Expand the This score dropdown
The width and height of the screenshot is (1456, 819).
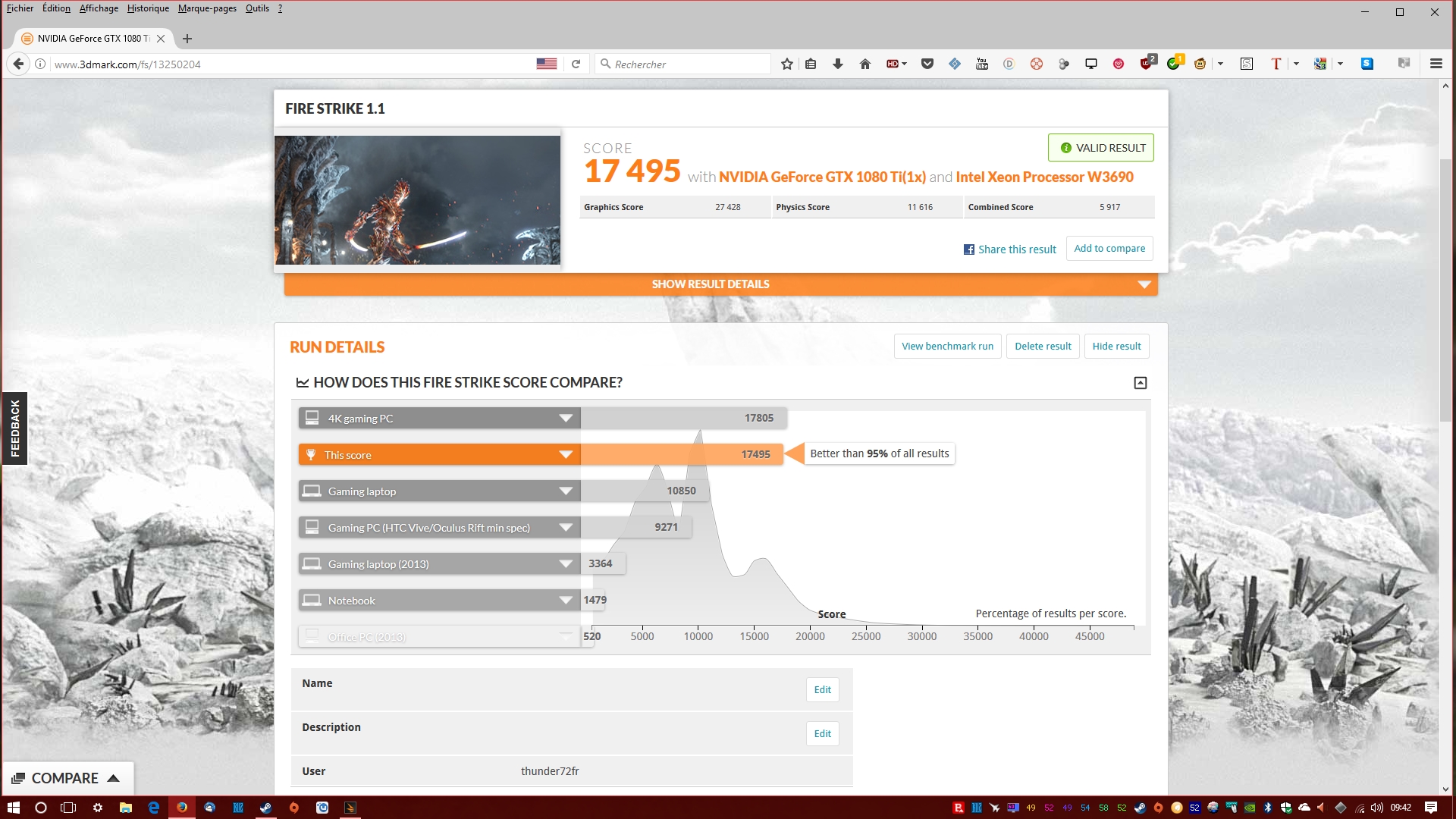(x=566, y=455)
